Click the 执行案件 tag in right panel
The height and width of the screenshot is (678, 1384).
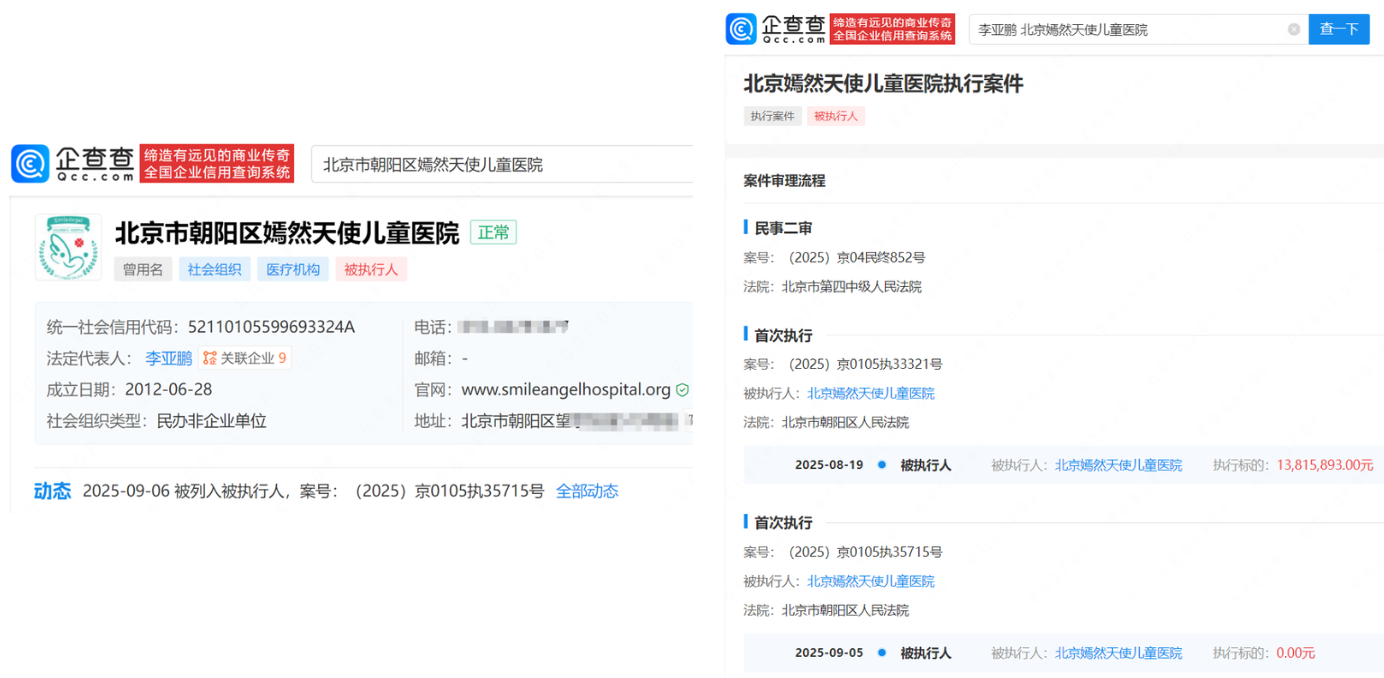[772, 116]
